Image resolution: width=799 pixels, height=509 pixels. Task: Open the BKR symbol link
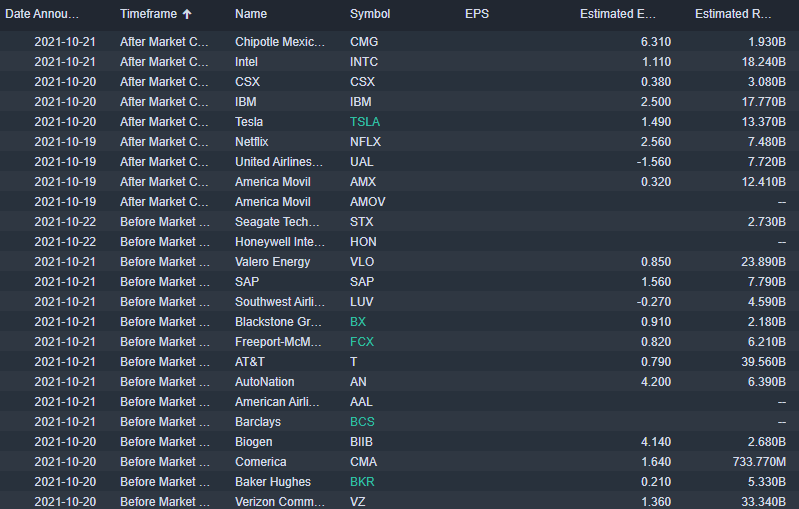point(362,482)
